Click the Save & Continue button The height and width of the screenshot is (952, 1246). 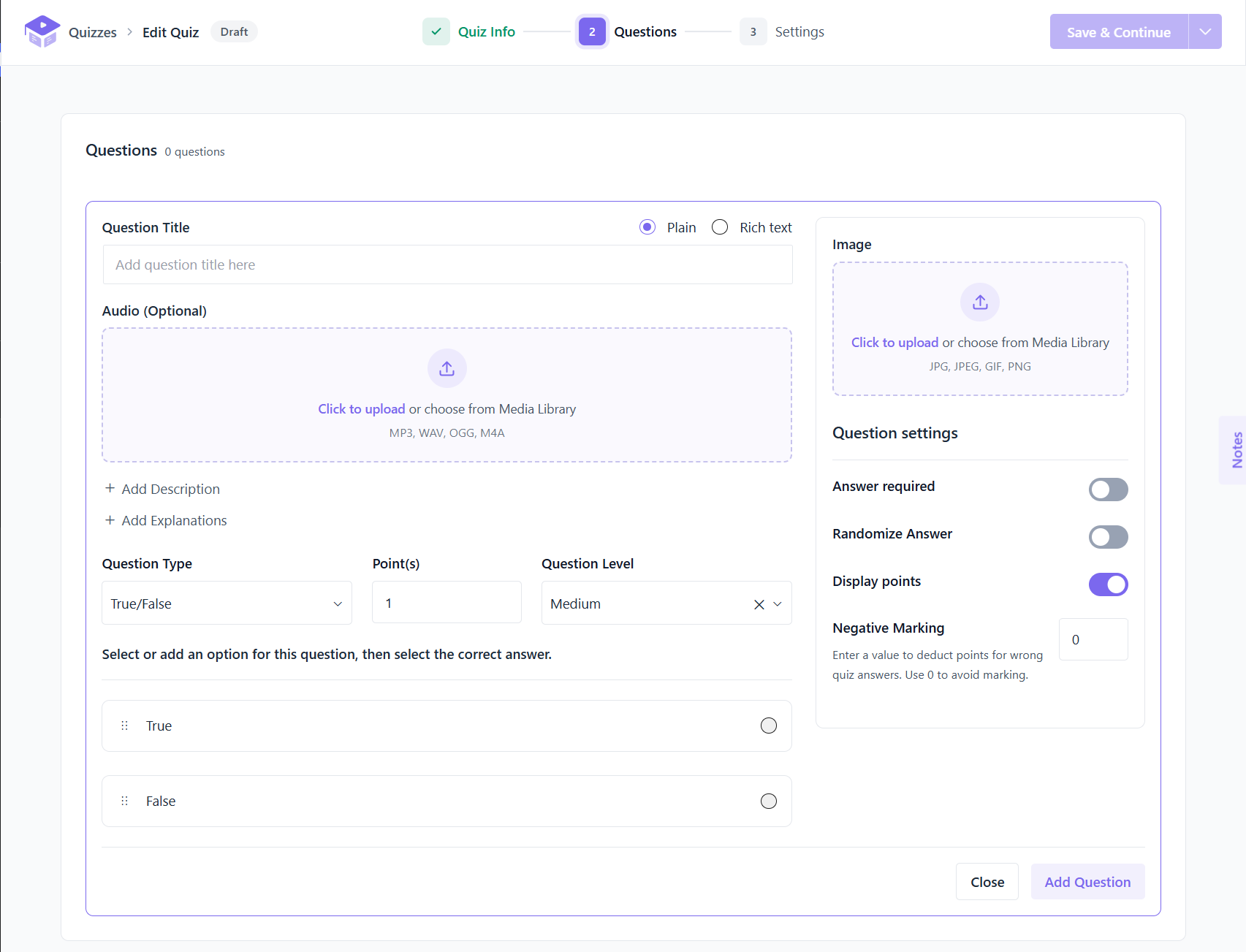[x=1119, y=31]
